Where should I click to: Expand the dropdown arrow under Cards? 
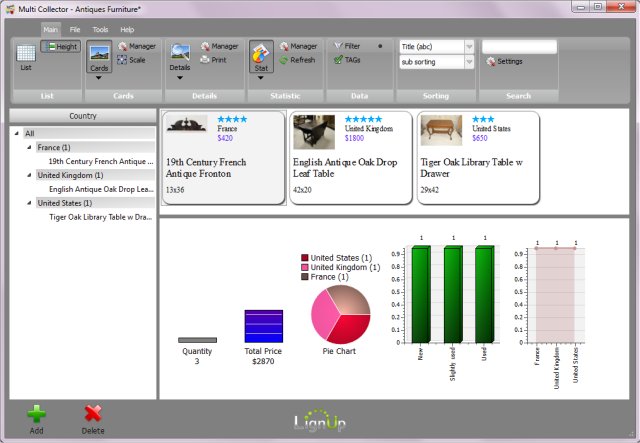tap(98, 78)
